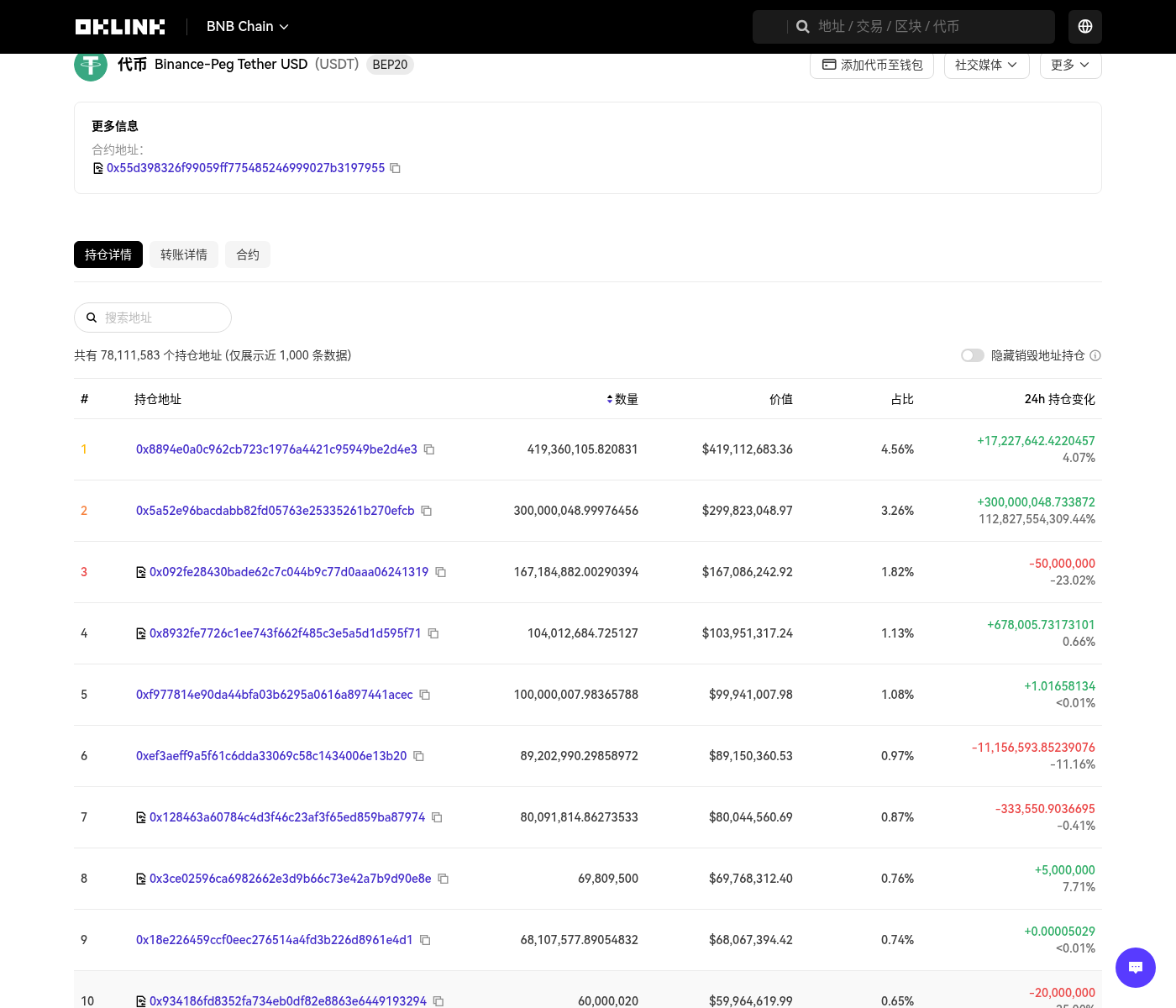Image resolution: width=1176 pixels, height=1008 pixels.
Task: Open holder address 0x18e226459ccf0e...d8961e4d1
Action: tap(275, 940)
